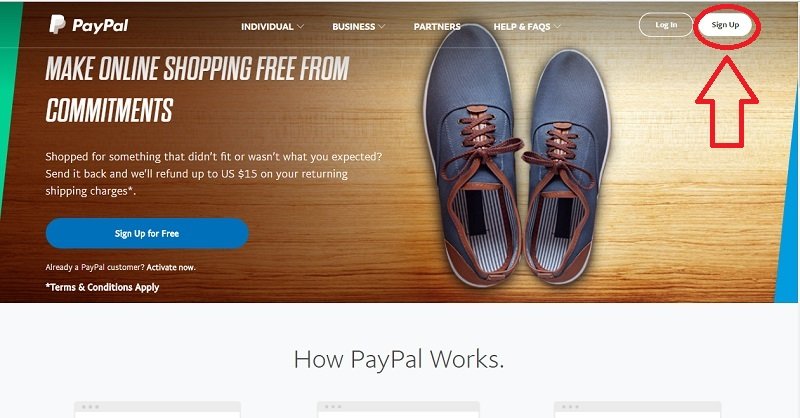Expand the chevron next to BUSINESS
800x418 pixels.
click(382, 27)
